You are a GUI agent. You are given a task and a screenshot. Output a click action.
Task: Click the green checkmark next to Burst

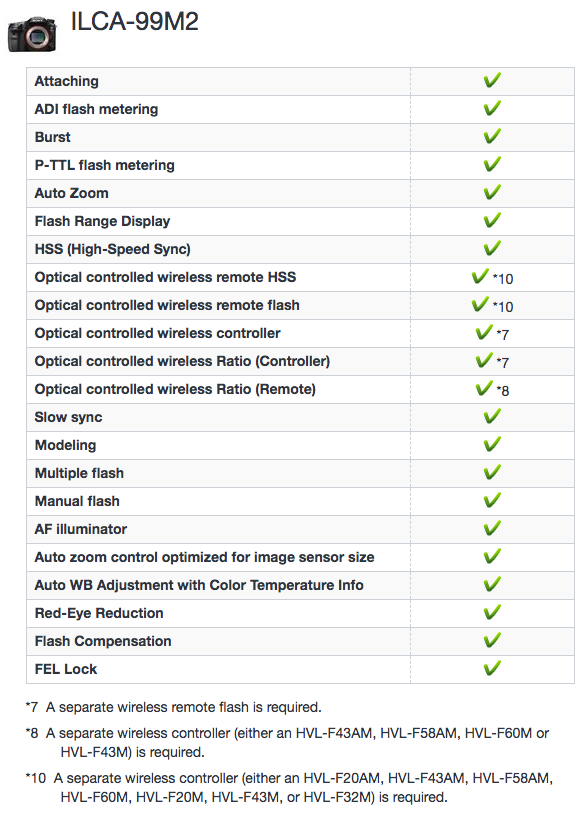492,136
